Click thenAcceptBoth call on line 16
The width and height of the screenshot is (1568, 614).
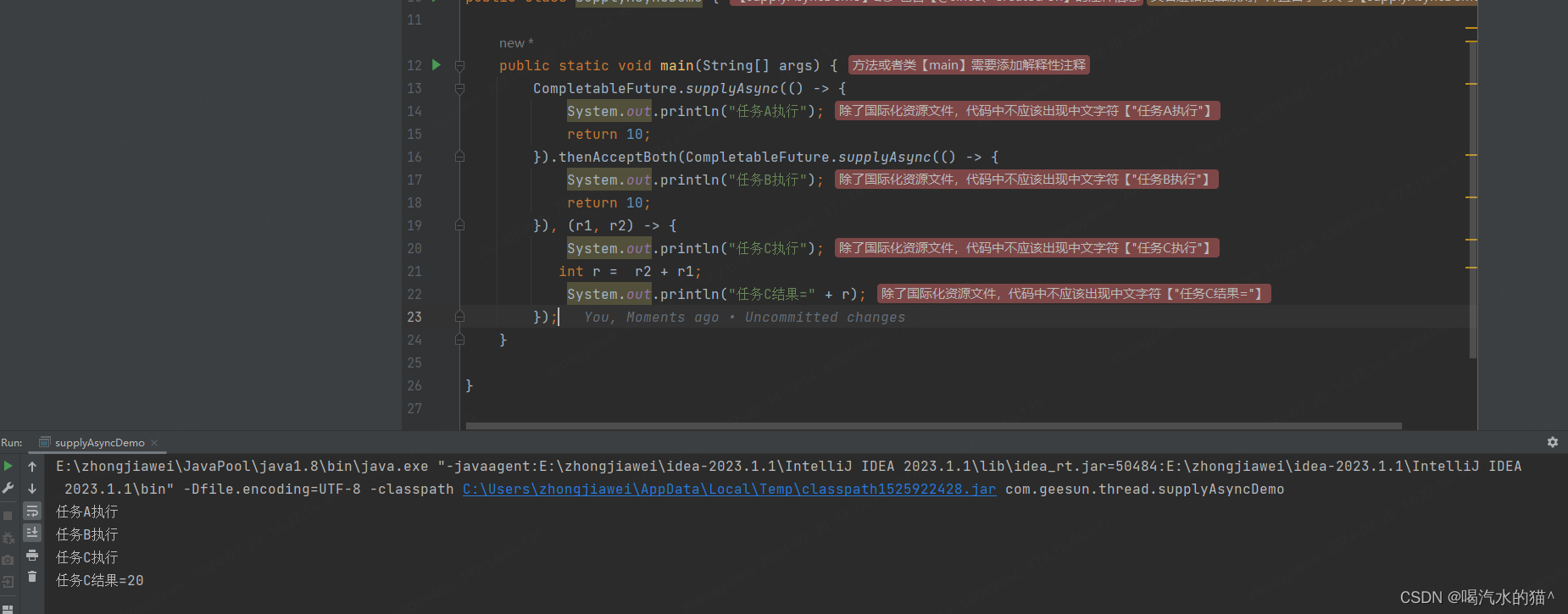tap(617, 157)
